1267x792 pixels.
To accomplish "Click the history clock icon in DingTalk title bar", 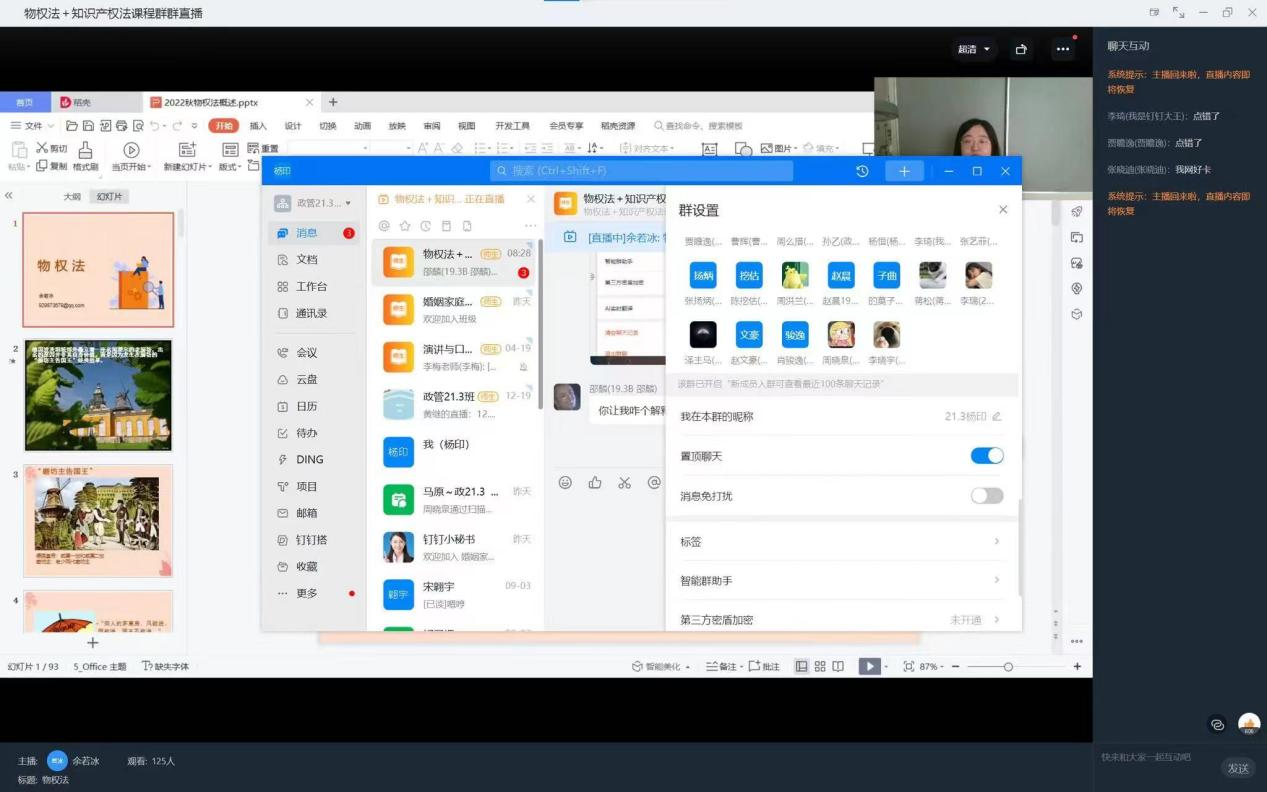I will coord(862,171).
